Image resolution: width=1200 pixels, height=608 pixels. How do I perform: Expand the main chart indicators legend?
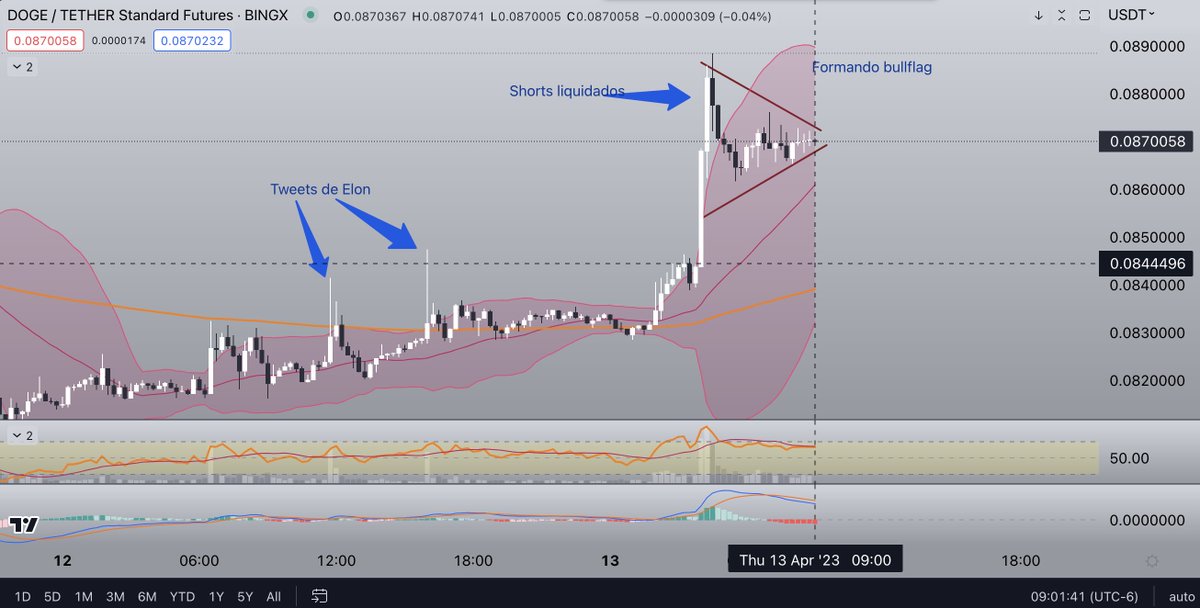click(x=21, y=67)
